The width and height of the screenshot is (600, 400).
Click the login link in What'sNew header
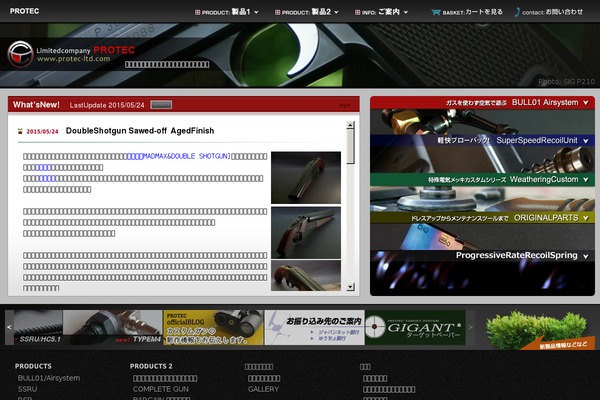click(x=344, y=104)
